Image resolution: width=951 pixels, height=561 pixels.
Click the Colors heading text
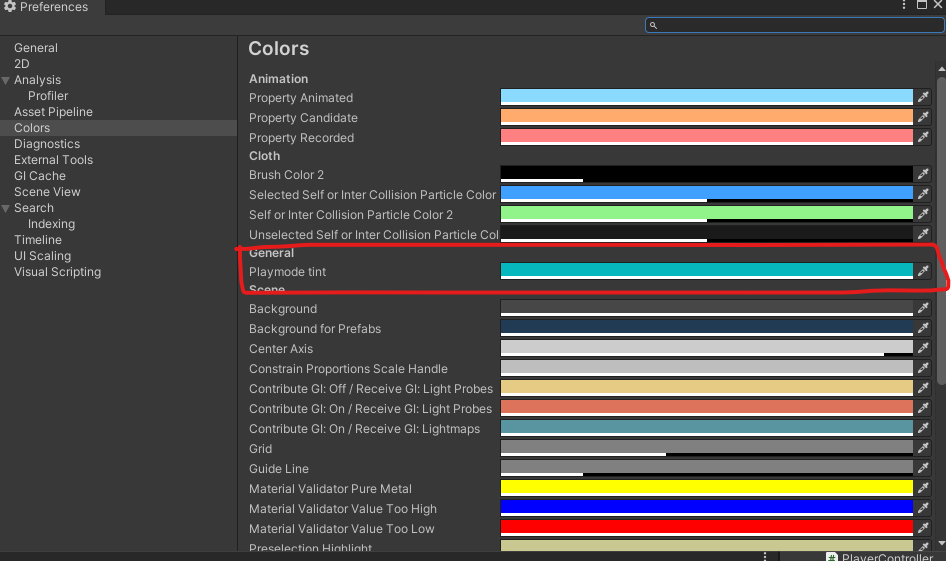[x=278, y=49]
